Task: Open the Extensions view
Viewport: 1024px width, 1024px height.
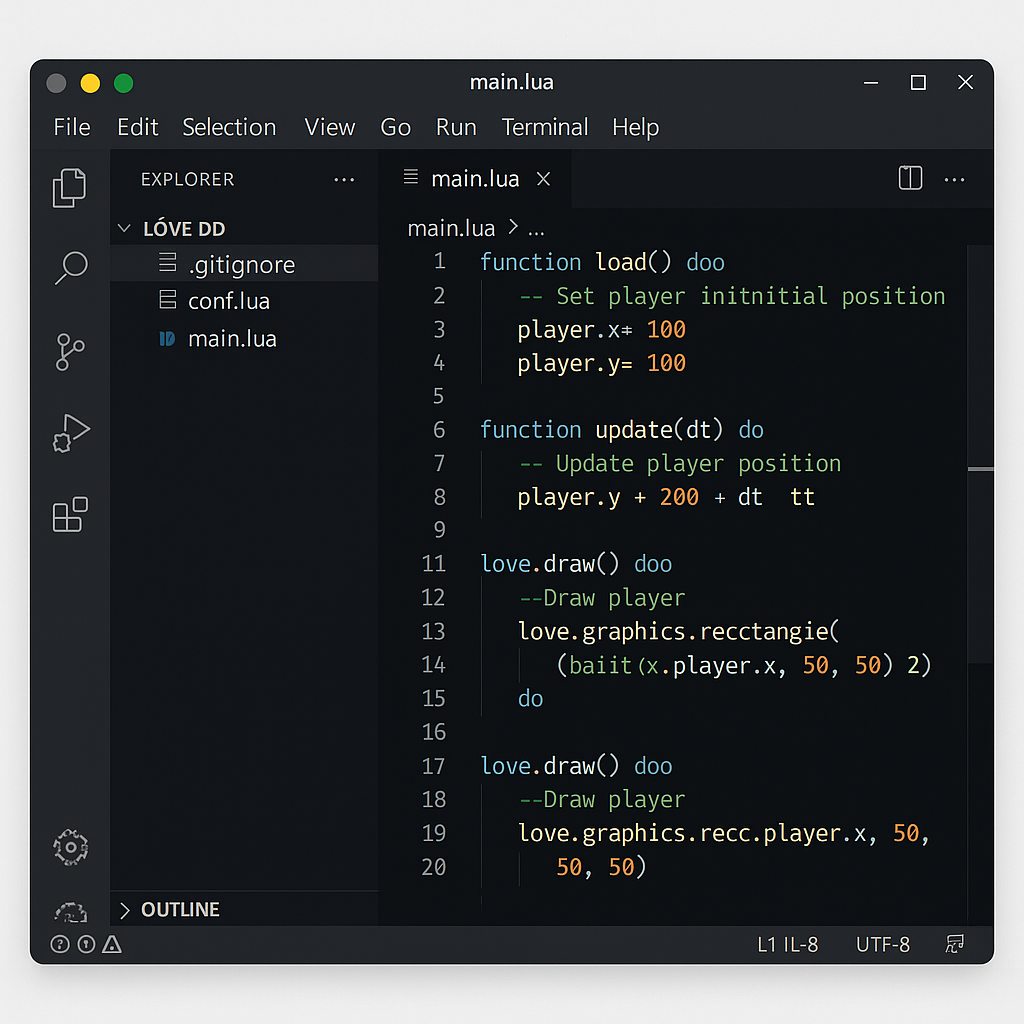Action: click(x=69, y=514)
